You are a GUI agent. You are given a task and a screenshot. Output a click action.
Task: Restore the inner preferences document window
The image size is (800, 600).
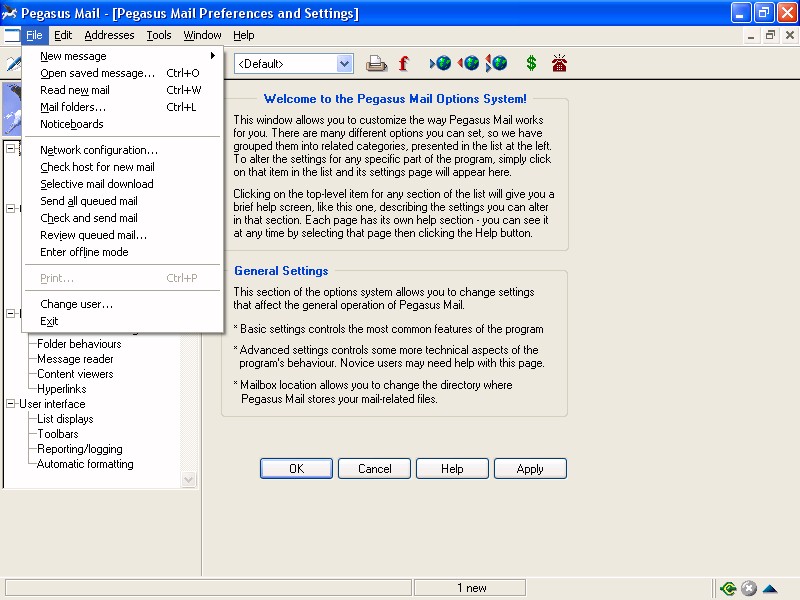[x=770, y=35]
